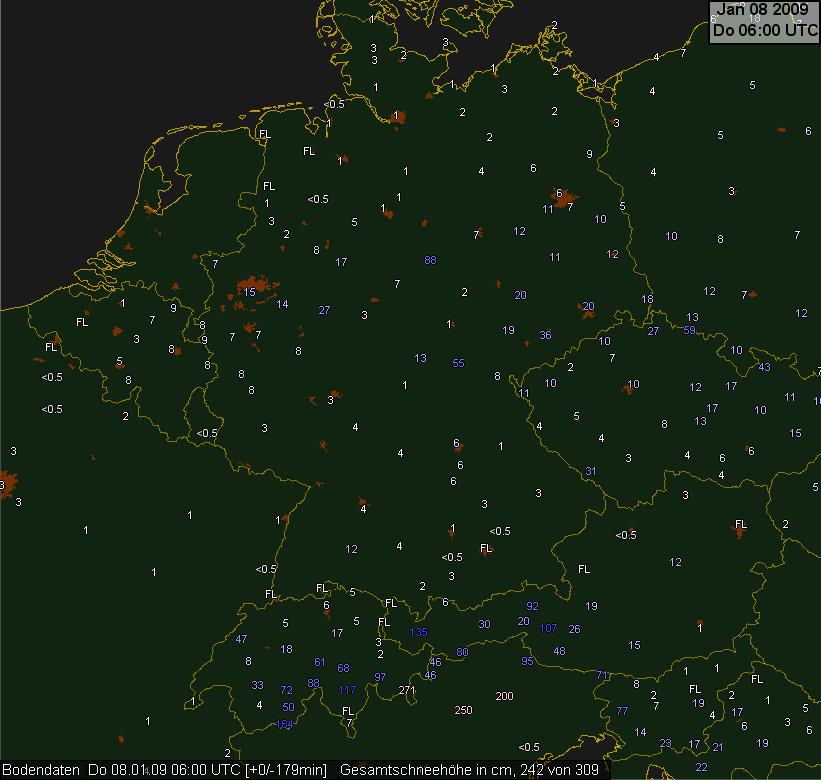Select the 72 snow depth value
The width and height of the screenshot is (821, 780).
coord(286,690)
